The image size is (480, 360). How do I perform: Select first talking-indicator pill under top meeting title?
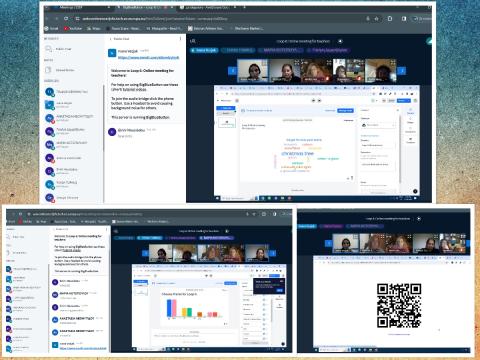(x=204, y=50)
